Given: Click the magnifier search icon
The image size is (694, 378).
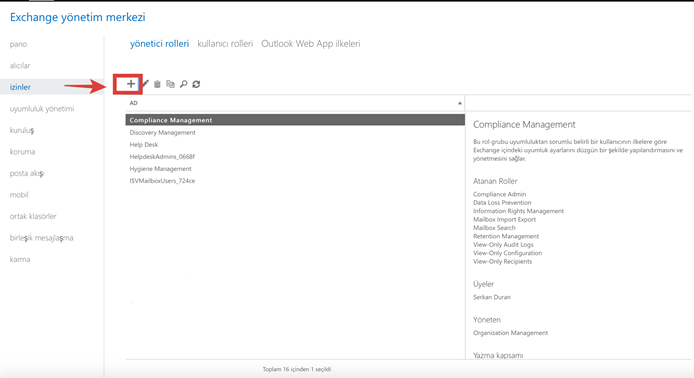Looking at the screenshot, I should (183, 84).
